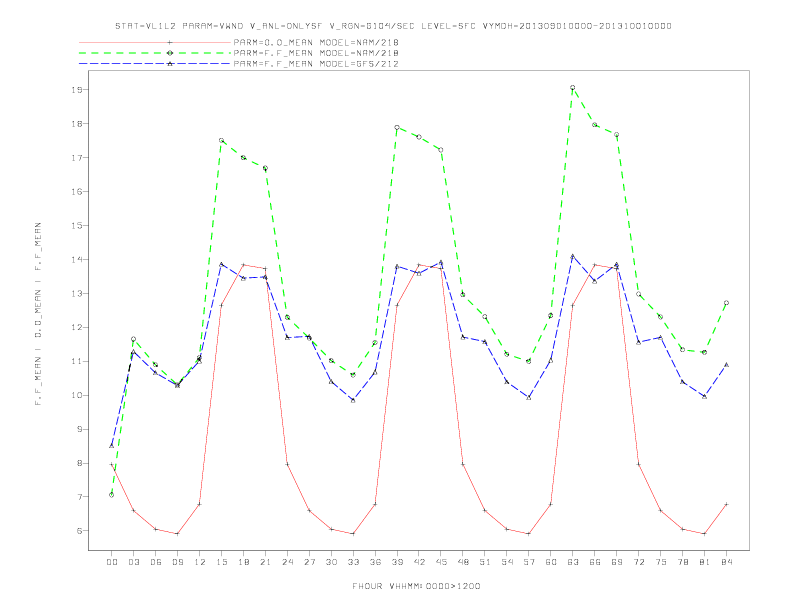Click the x-axis tick label 84

point(726,562)
